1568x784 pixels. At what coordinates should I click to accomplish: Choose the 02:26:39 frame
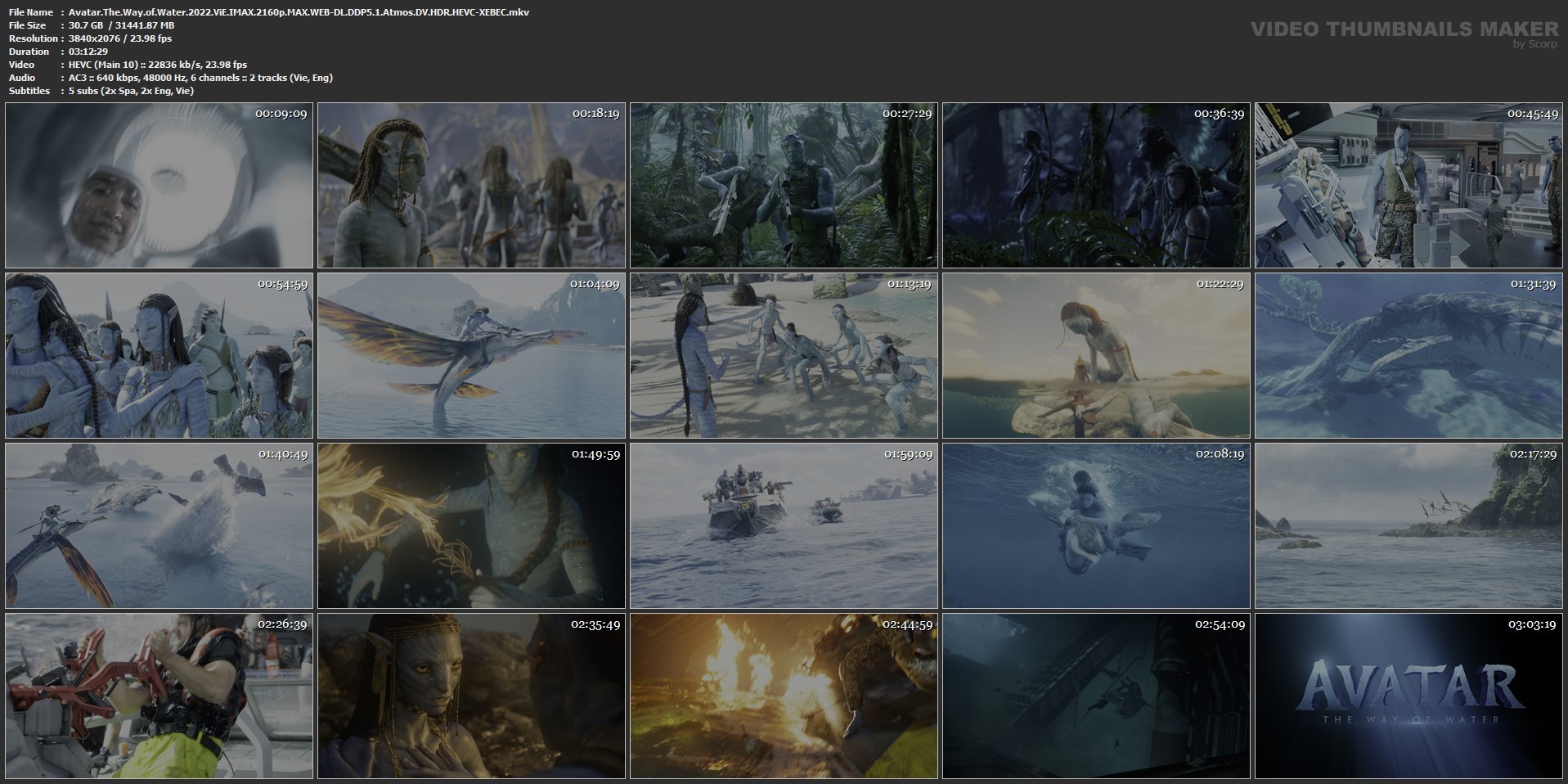point(159,696)
